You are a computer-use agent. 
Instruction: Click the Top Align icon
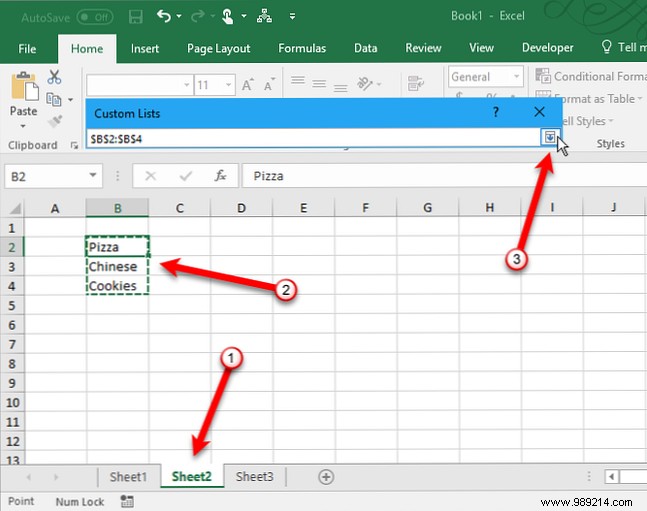(x=298, y=80)
